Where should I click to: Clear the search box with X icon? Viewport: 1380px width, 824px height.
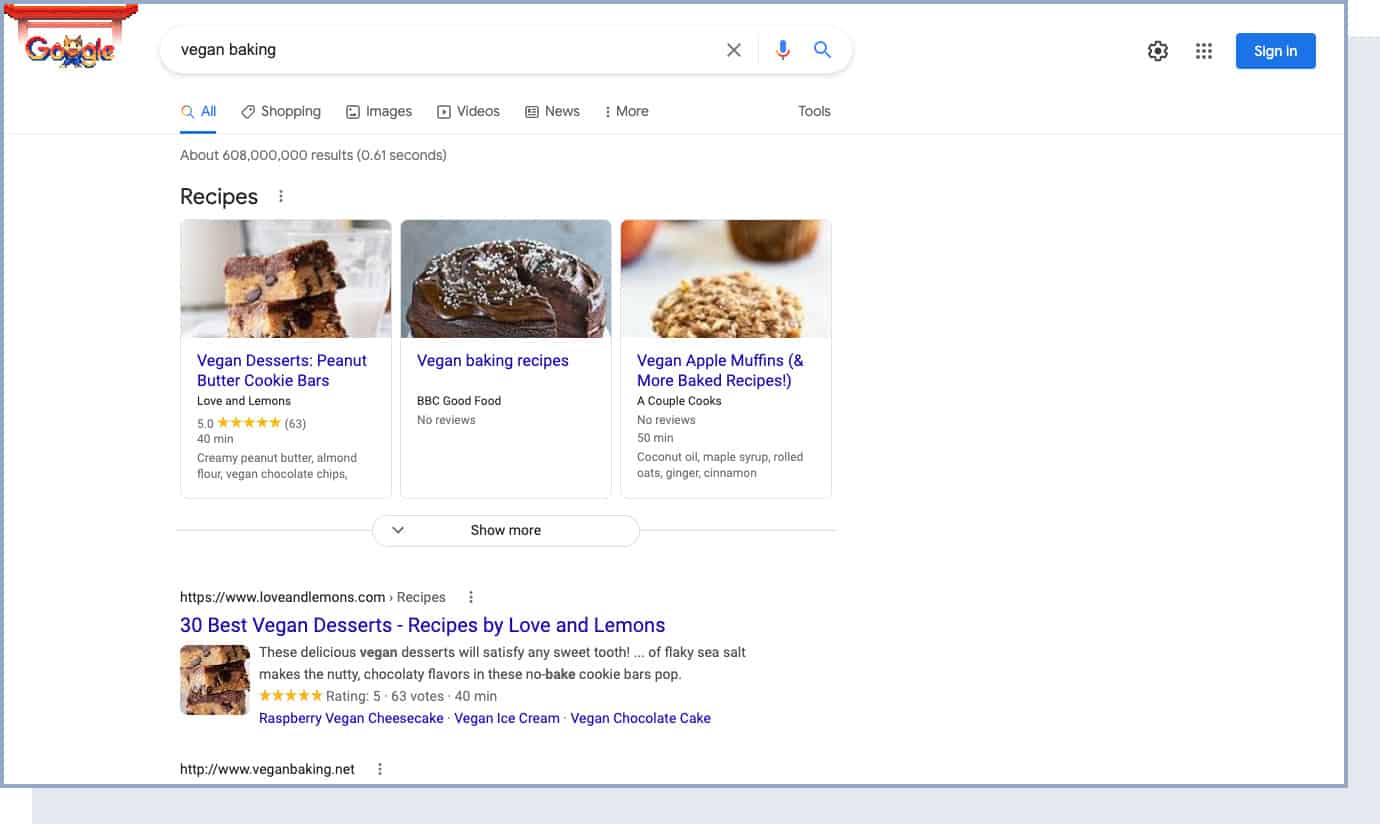pyautogui.click(x=734, y=50)
